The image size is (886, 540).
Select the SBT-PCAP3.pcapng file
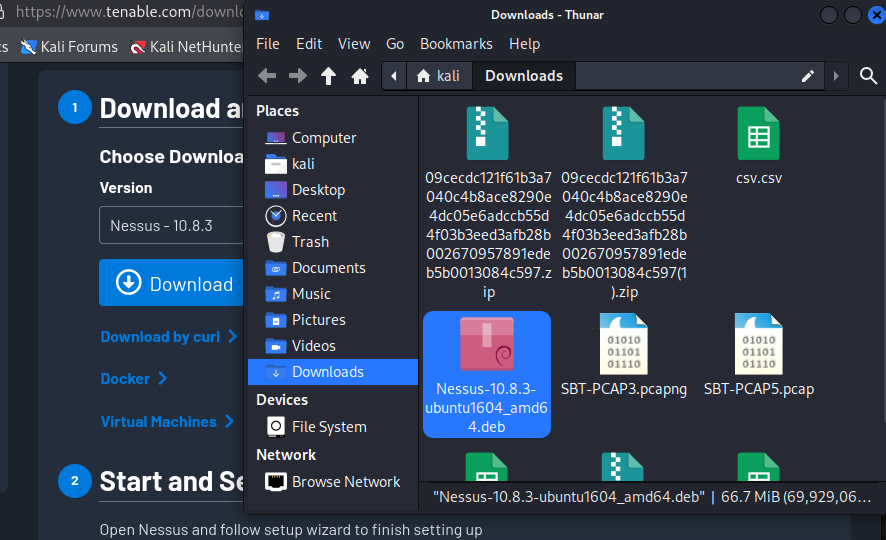624,356
